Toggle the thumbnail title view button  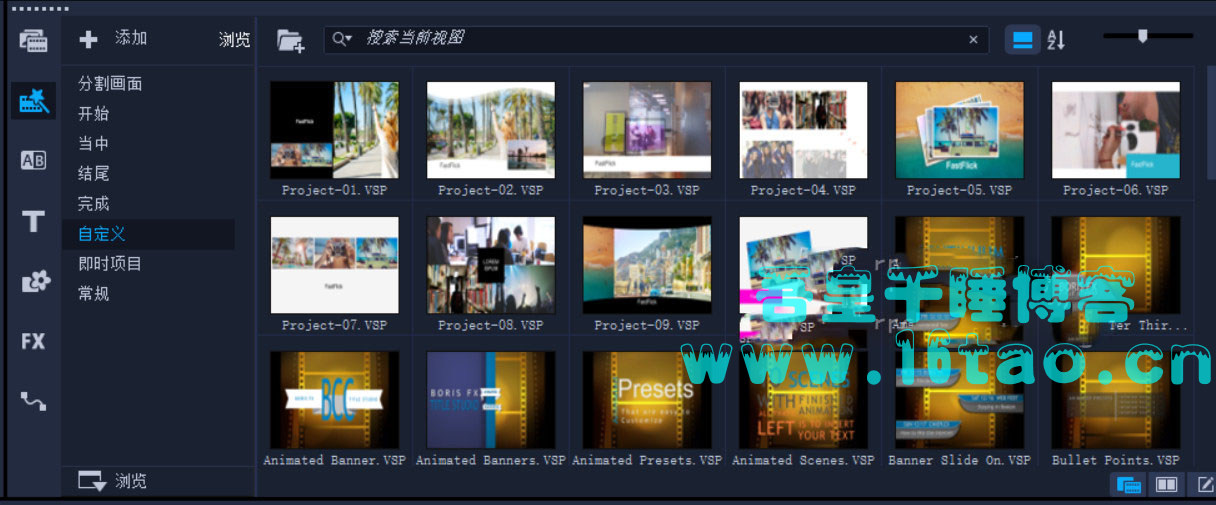pos(1022,40)
